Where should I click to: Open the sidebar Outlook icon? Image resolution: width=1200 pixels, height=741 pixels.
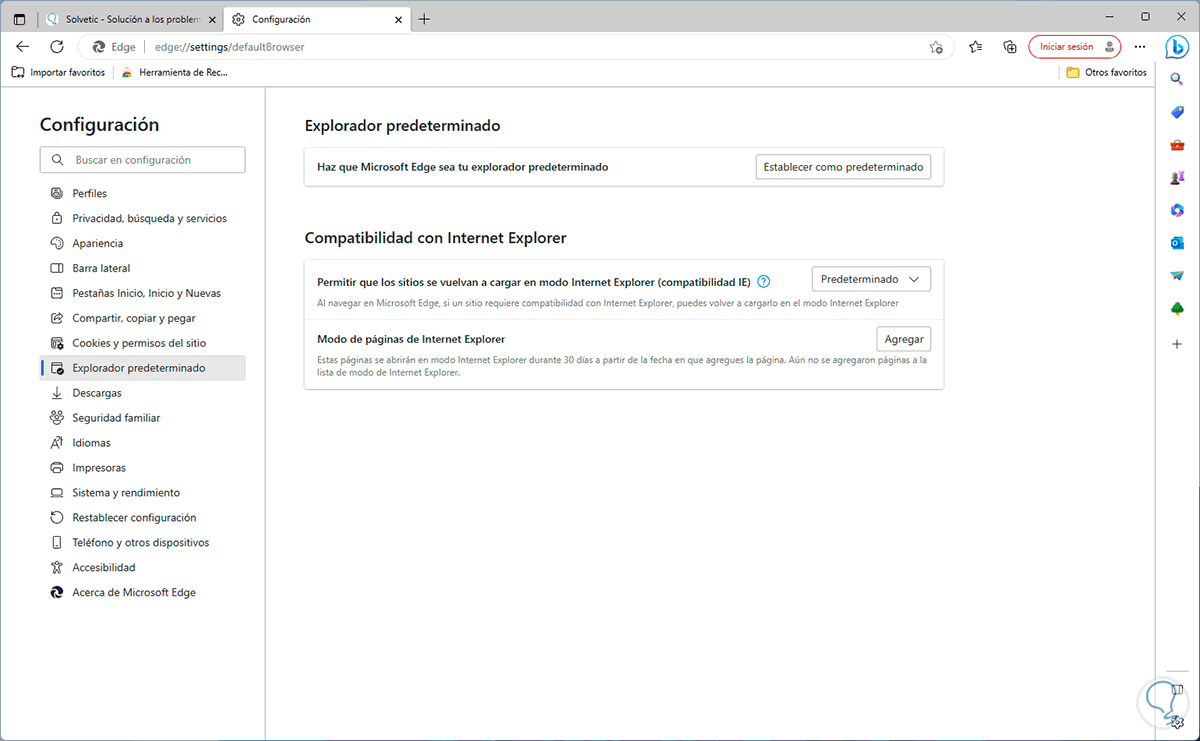coord(1177,243)
